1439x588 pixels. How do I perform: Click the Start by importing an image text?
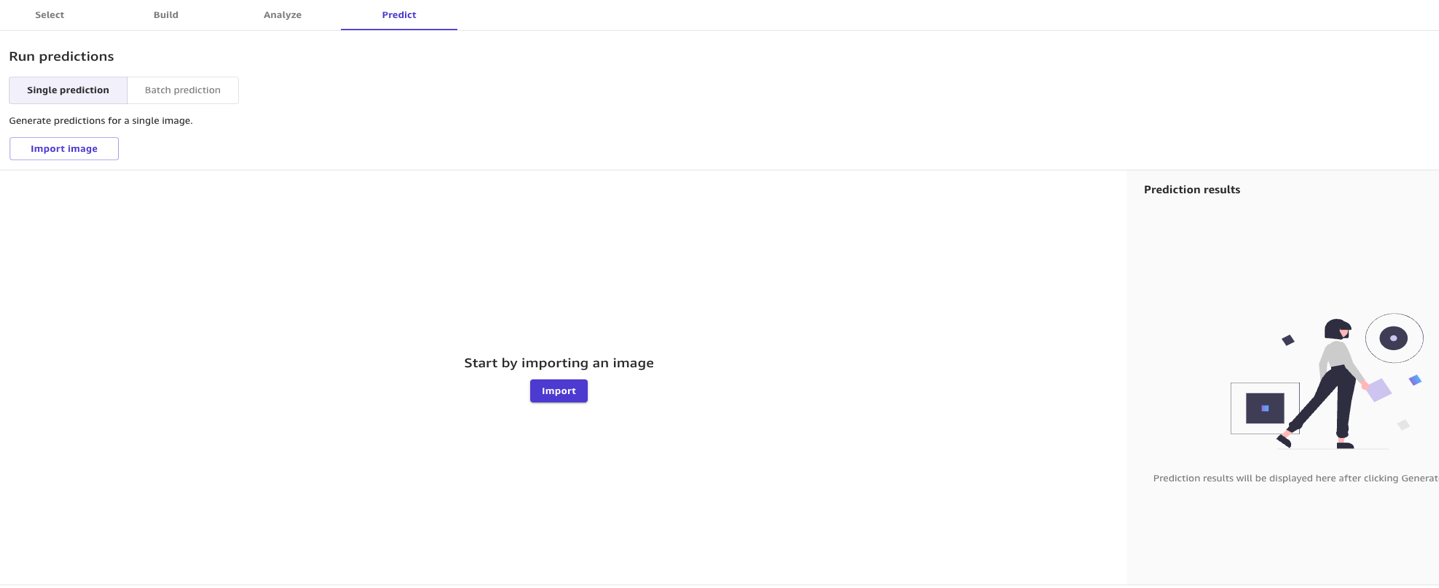[x=558, y=362]
